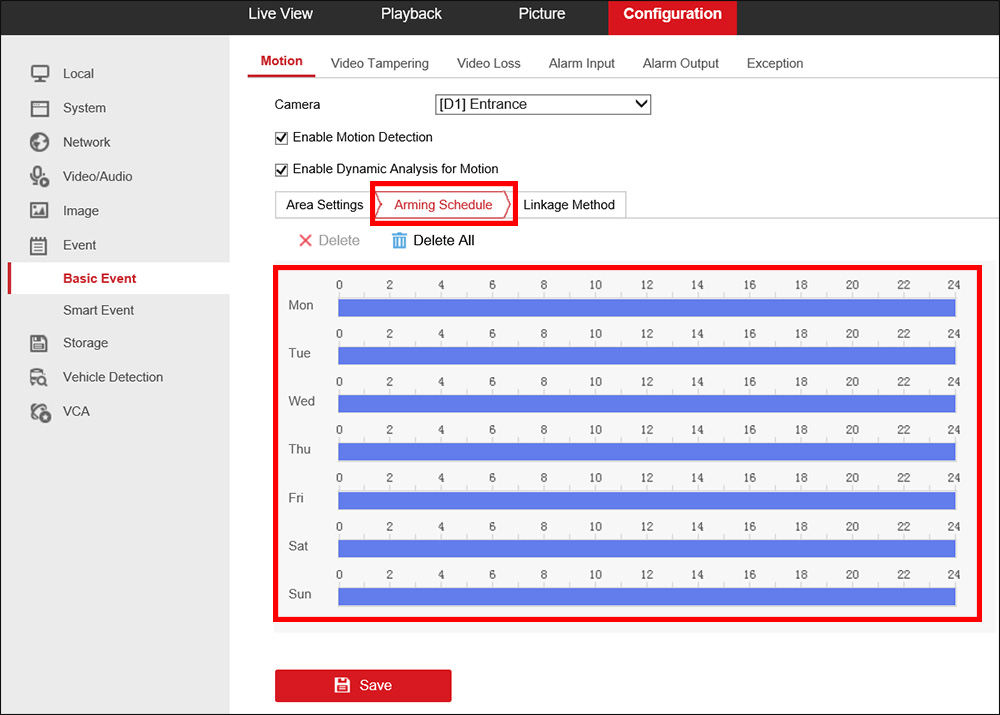
Task: Click the Video/Audio microphone icon
Action: 40,177
